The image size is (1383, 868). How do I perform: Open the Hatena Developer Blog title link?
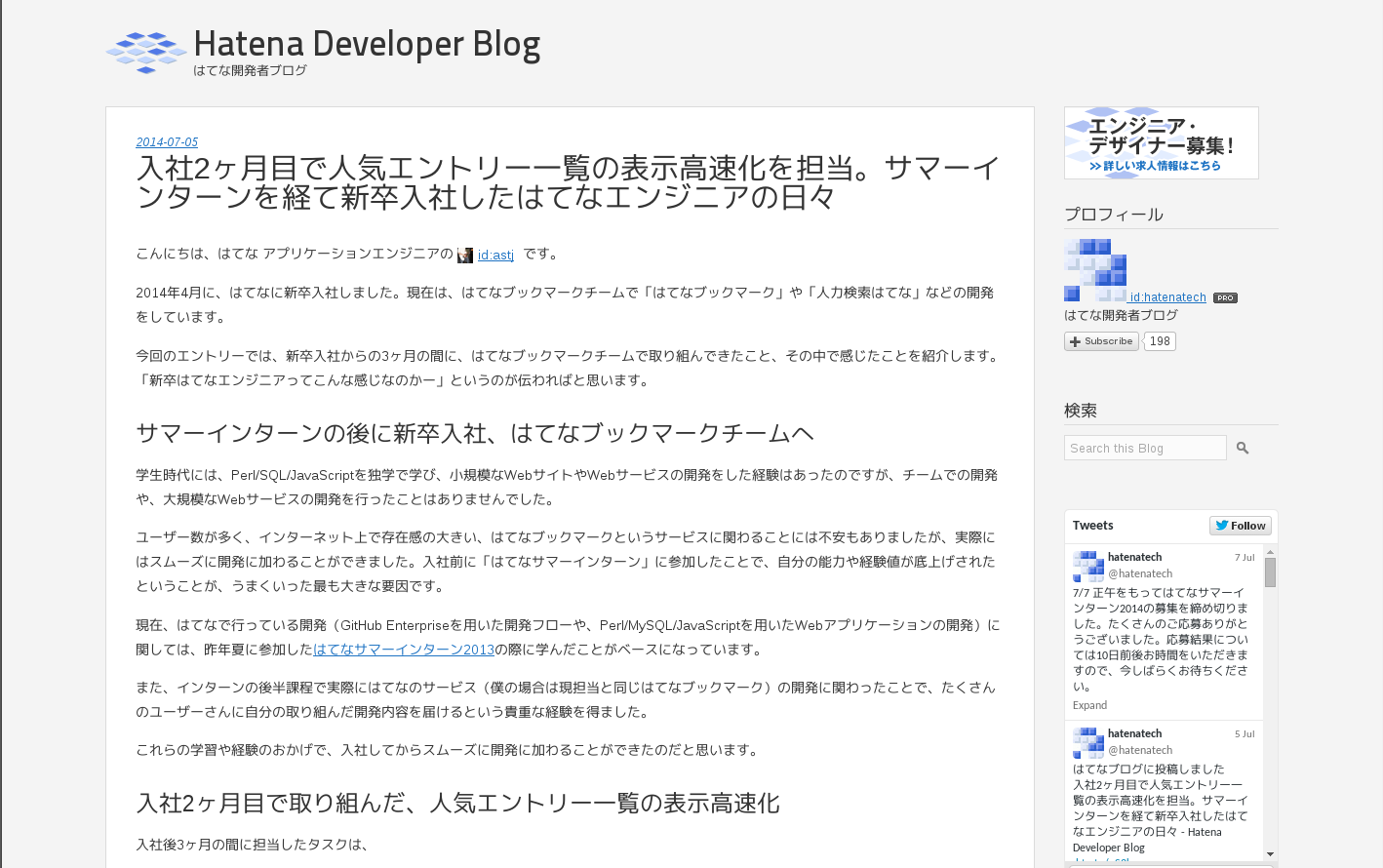pyautogui.click(x=367, y=44)
